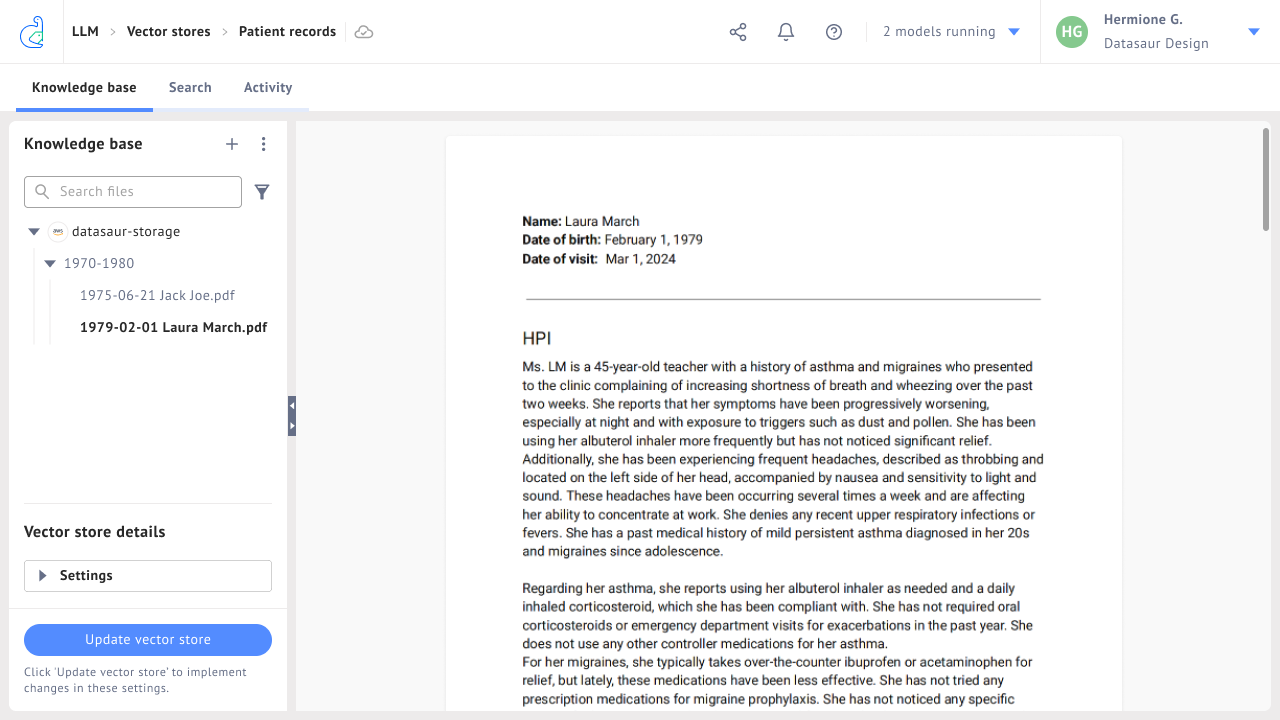Click the document viewer vertical scrollbar
The width and height of the screenshot is (1280, 720).
(1265, 181)
